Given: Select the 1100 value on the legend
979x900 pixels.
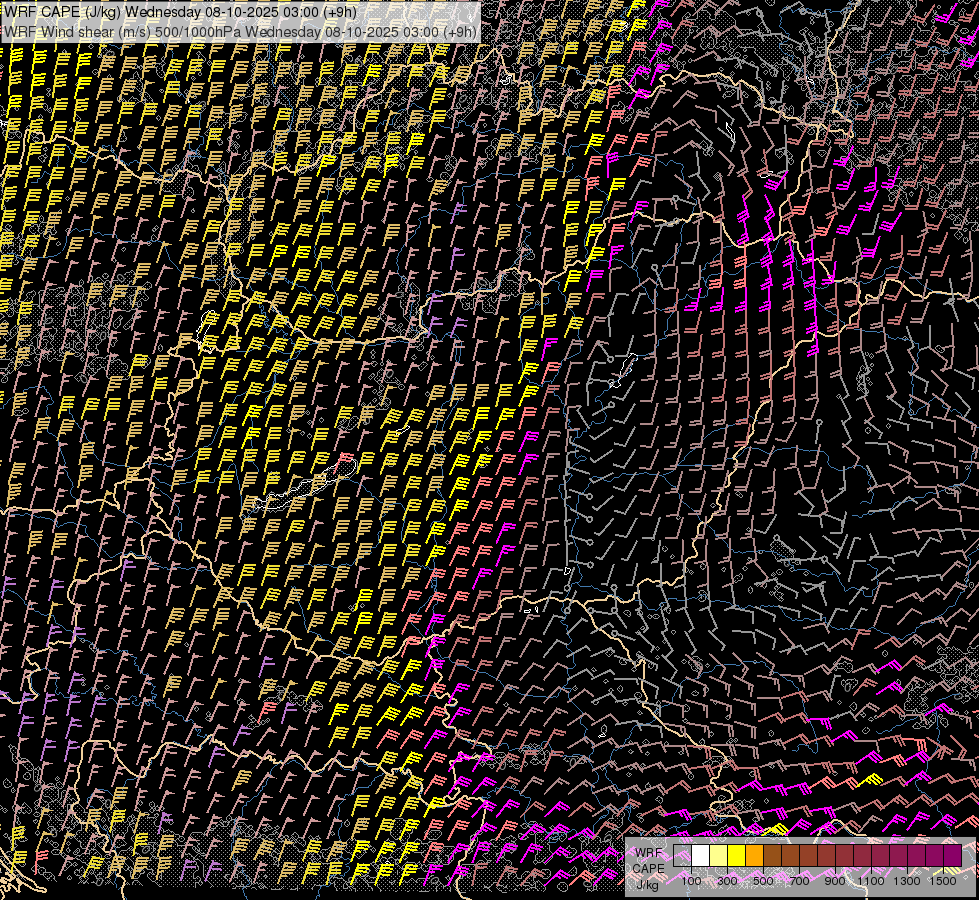Looking at the screenshot, I should point(871,881).
